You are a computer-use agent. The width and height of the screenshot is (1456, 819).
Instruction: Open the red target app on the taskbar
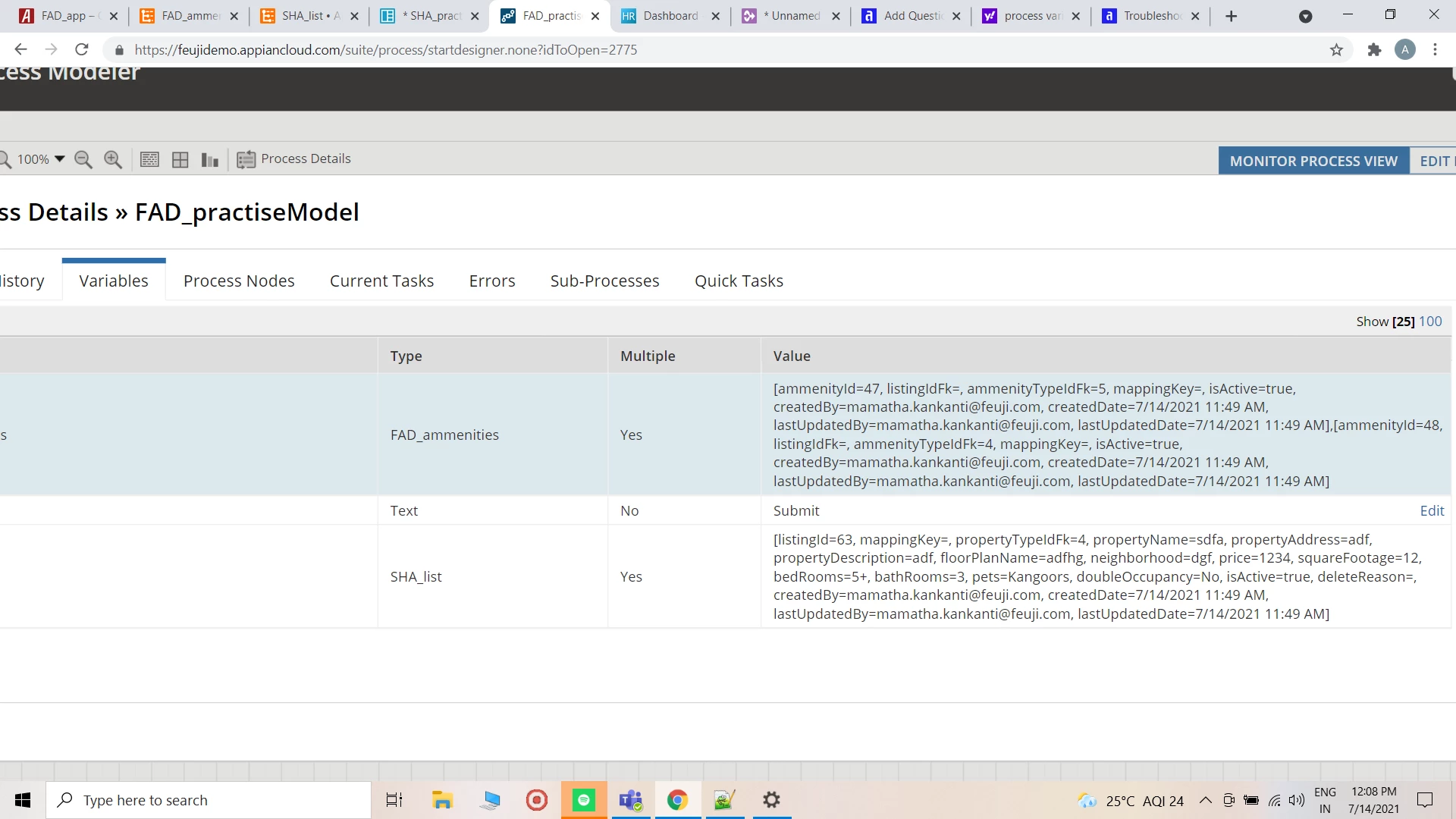tap(537, 800)
